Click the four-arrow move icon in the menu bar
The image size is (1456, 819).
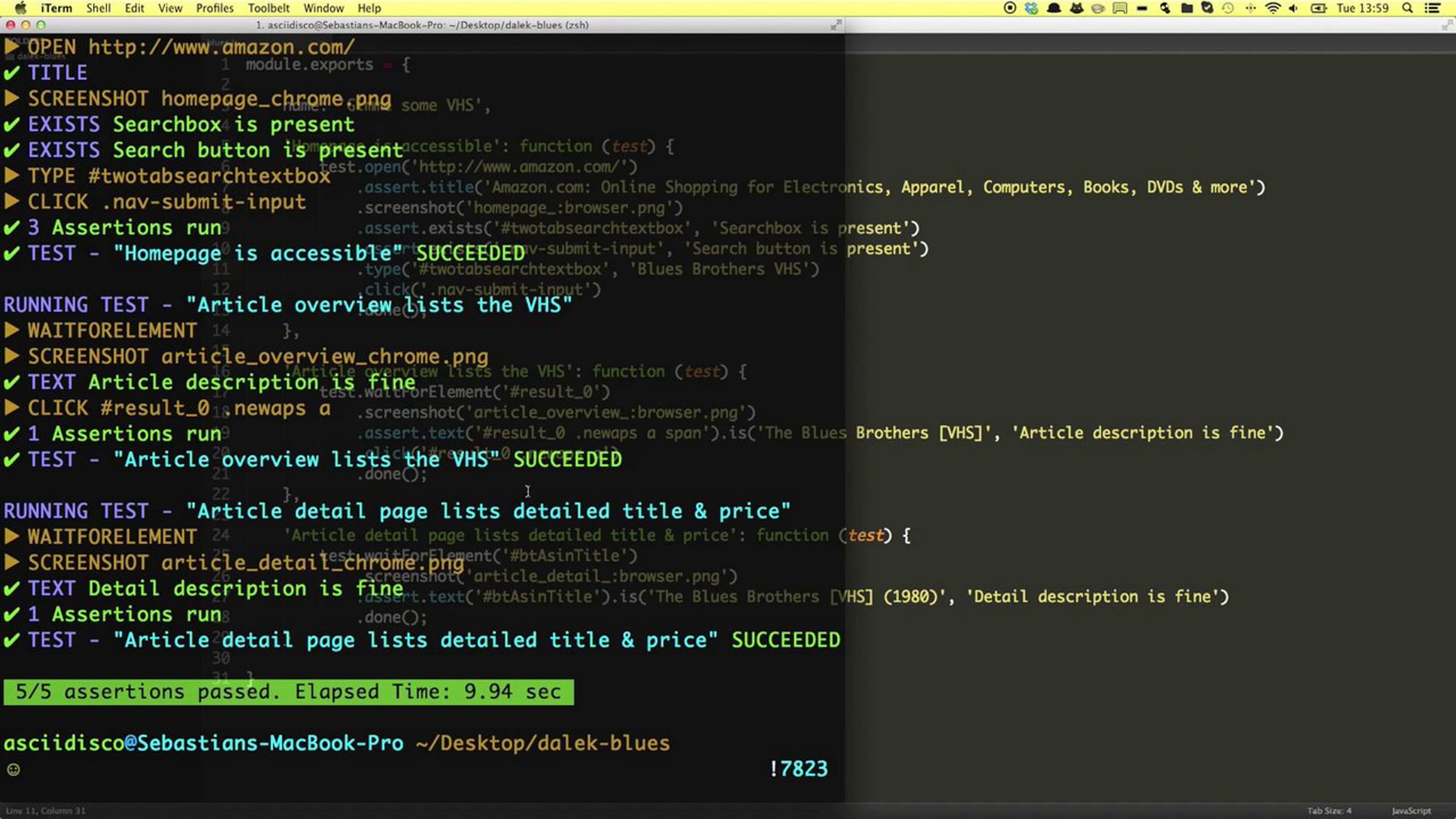click(1250, 8)
